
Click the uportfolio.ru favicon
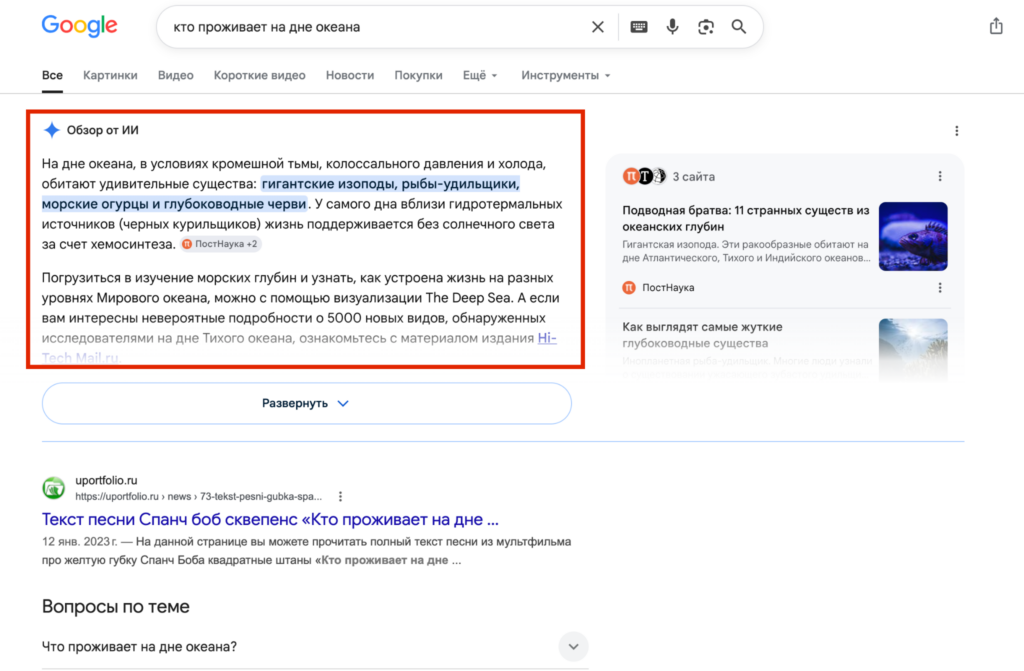(54, 487)
